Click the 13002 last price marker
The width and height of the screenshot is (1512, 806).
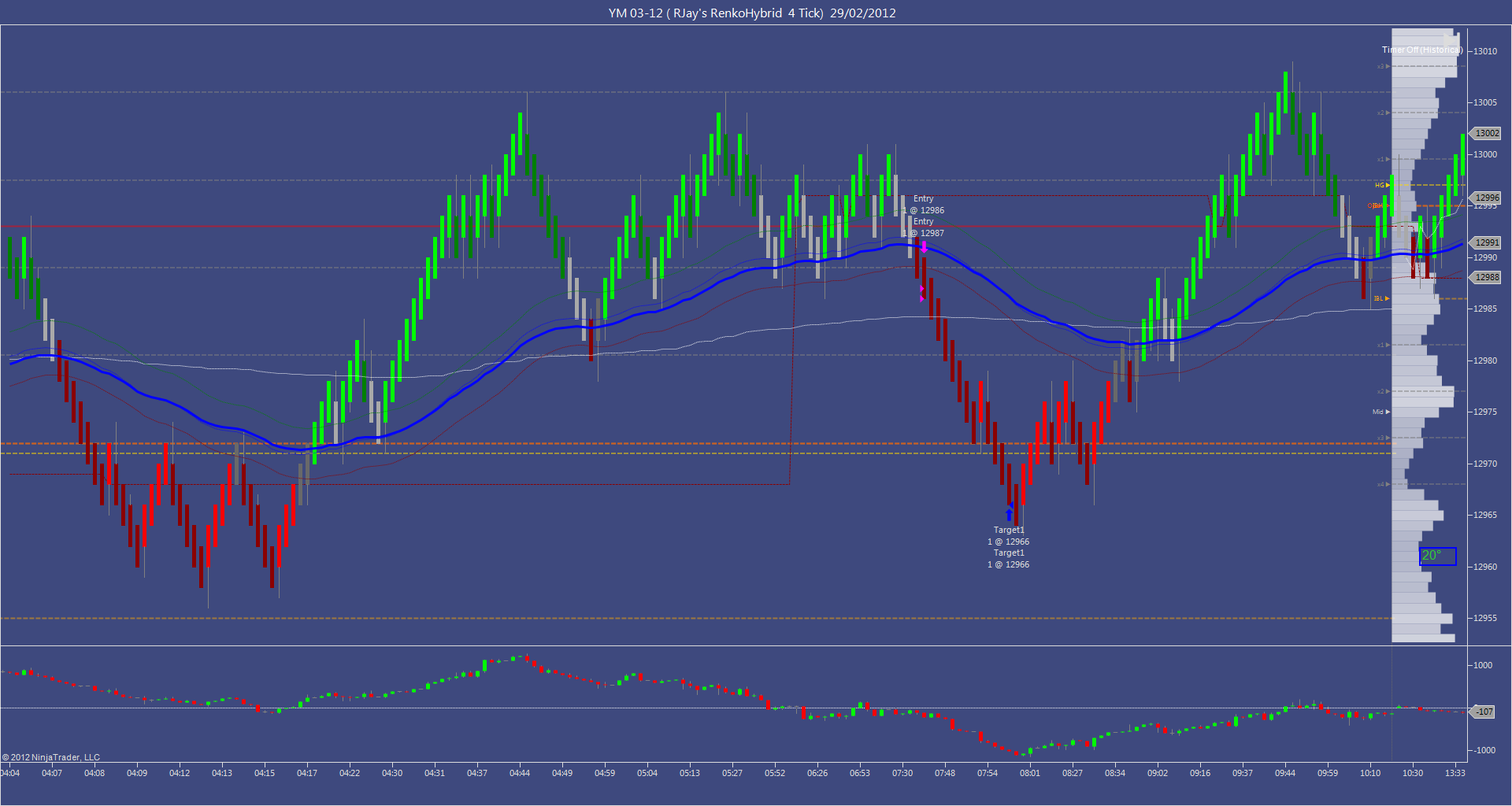click(1487, 133)
